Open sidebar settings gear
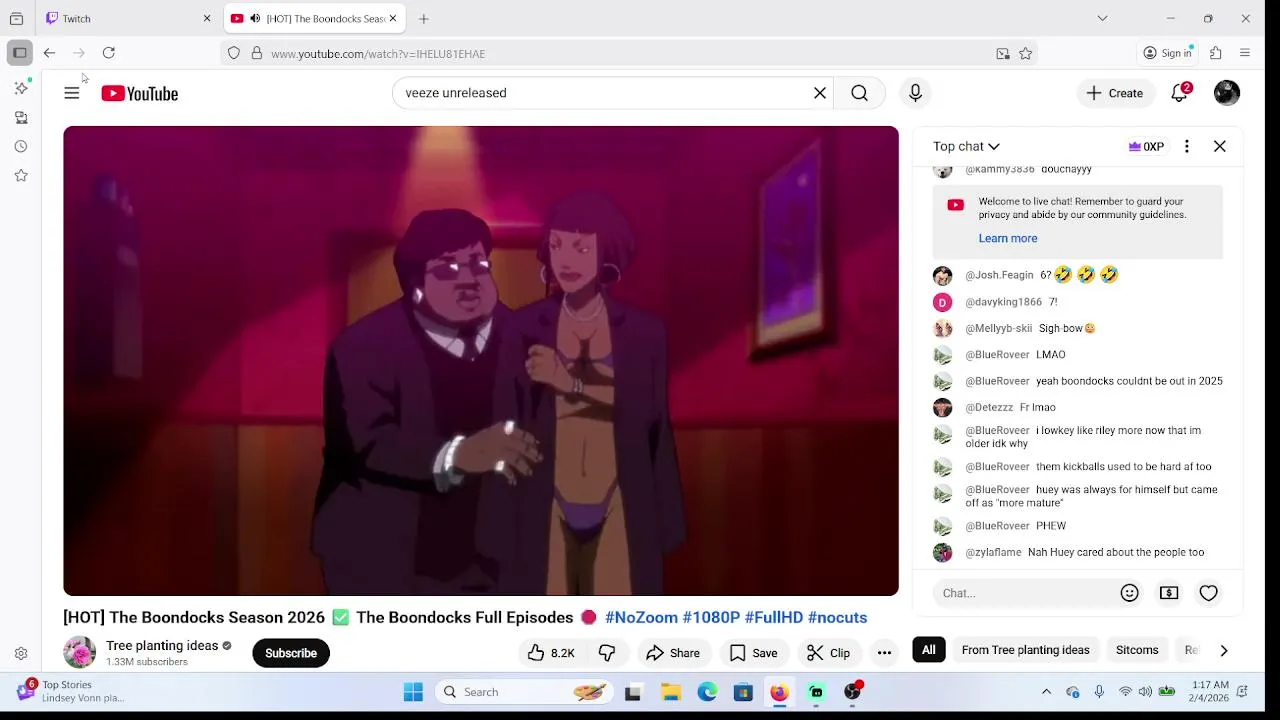The height and width of the screenshot is (720, 1280). [x=21, y=654]
